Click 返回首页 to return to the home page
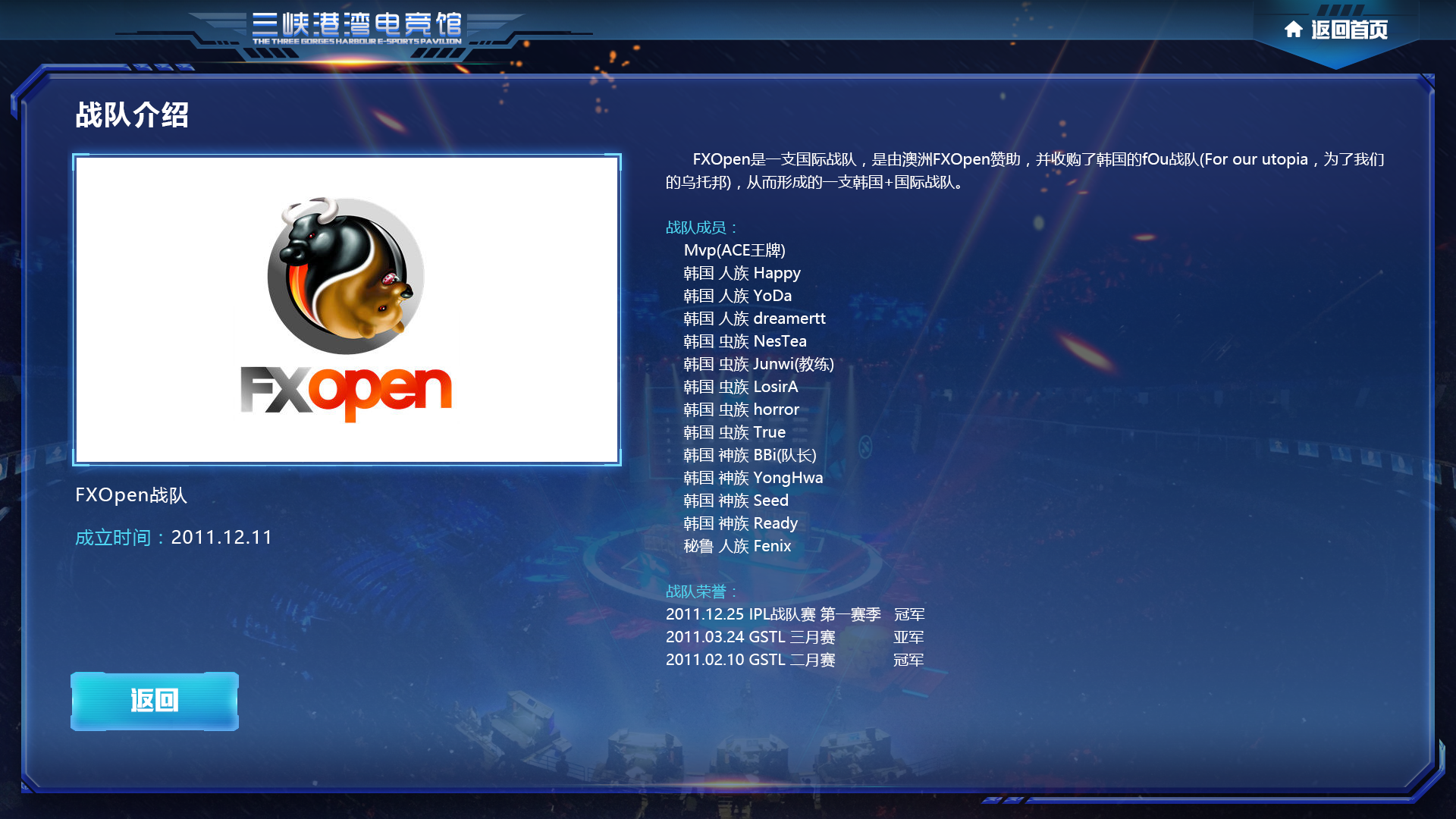The width and height of the screenshot is (1456, 819). [1348, 30]
